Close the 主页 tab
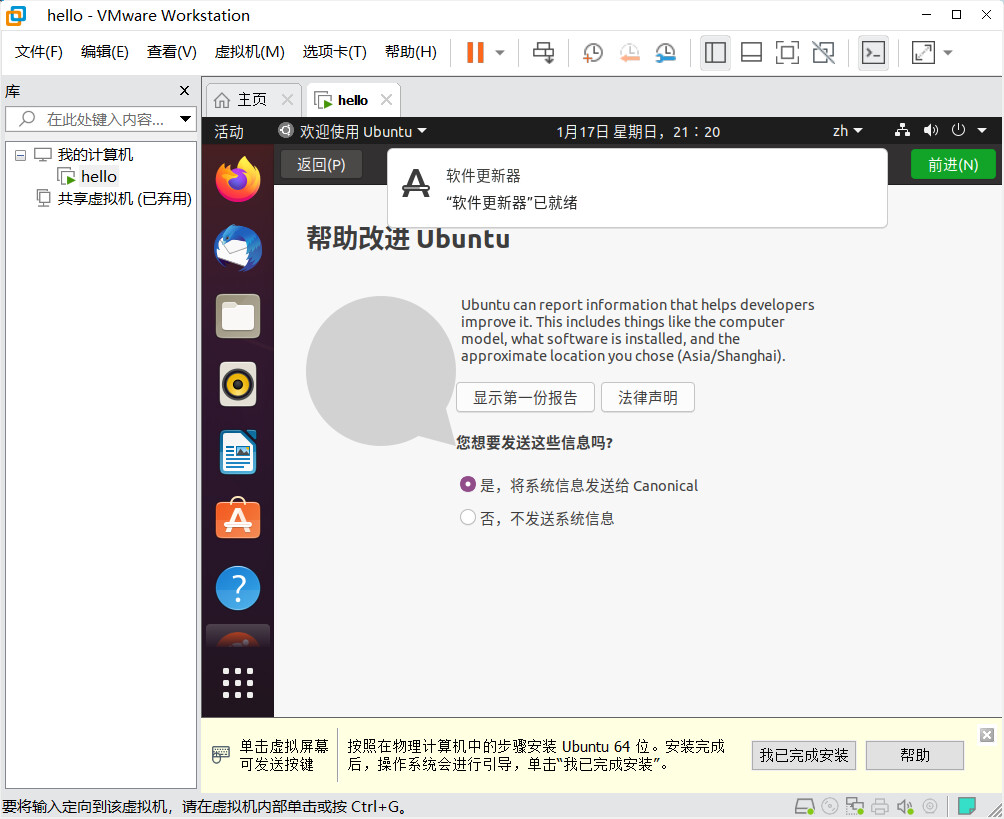Viewport: 1004px width, 819px height. point(287,100)
